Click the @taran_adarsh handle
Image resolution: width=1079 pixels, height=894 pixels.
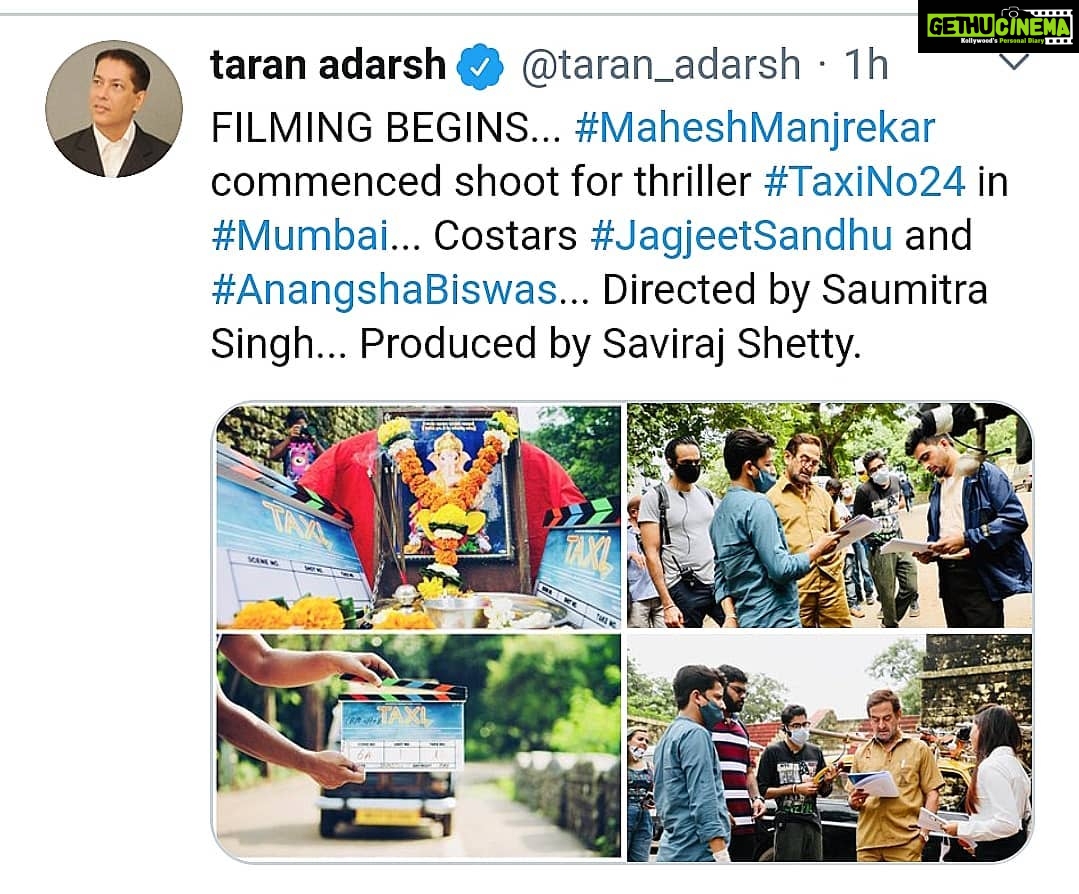[661, 66]
